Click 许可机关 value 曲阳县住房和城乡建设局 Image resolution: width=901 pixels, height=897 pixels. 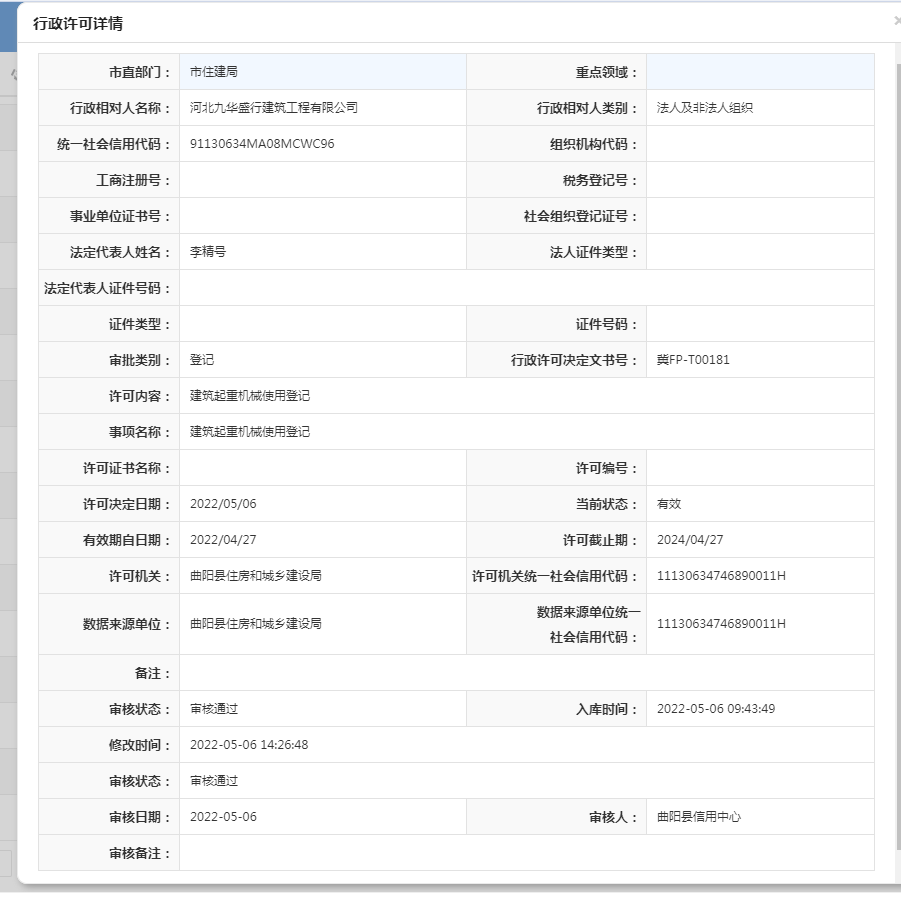[x=256, y=575]
